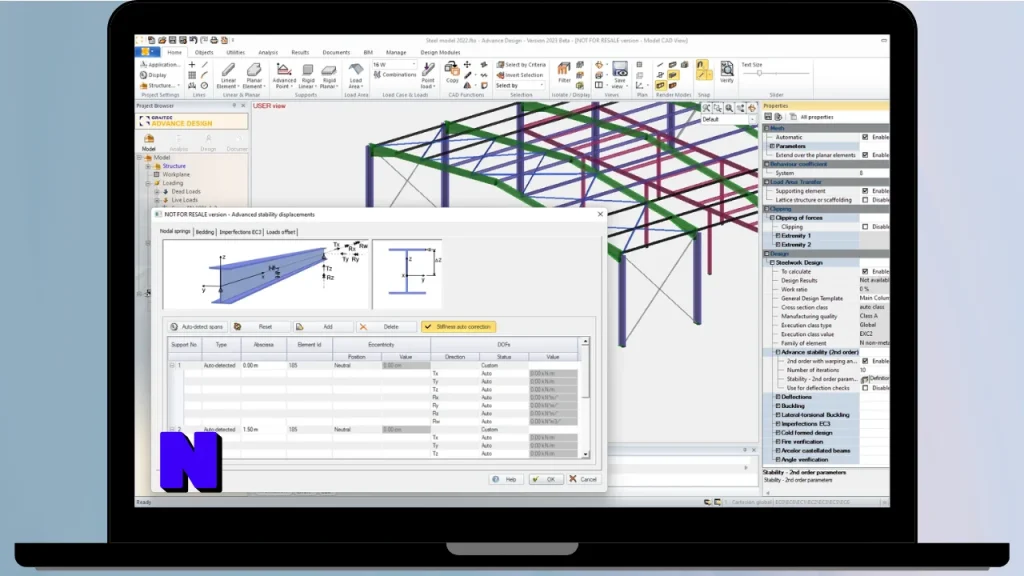Click the Reset button in the dialog
This screenshot has width=1024, height=576.
pos(259,327)
